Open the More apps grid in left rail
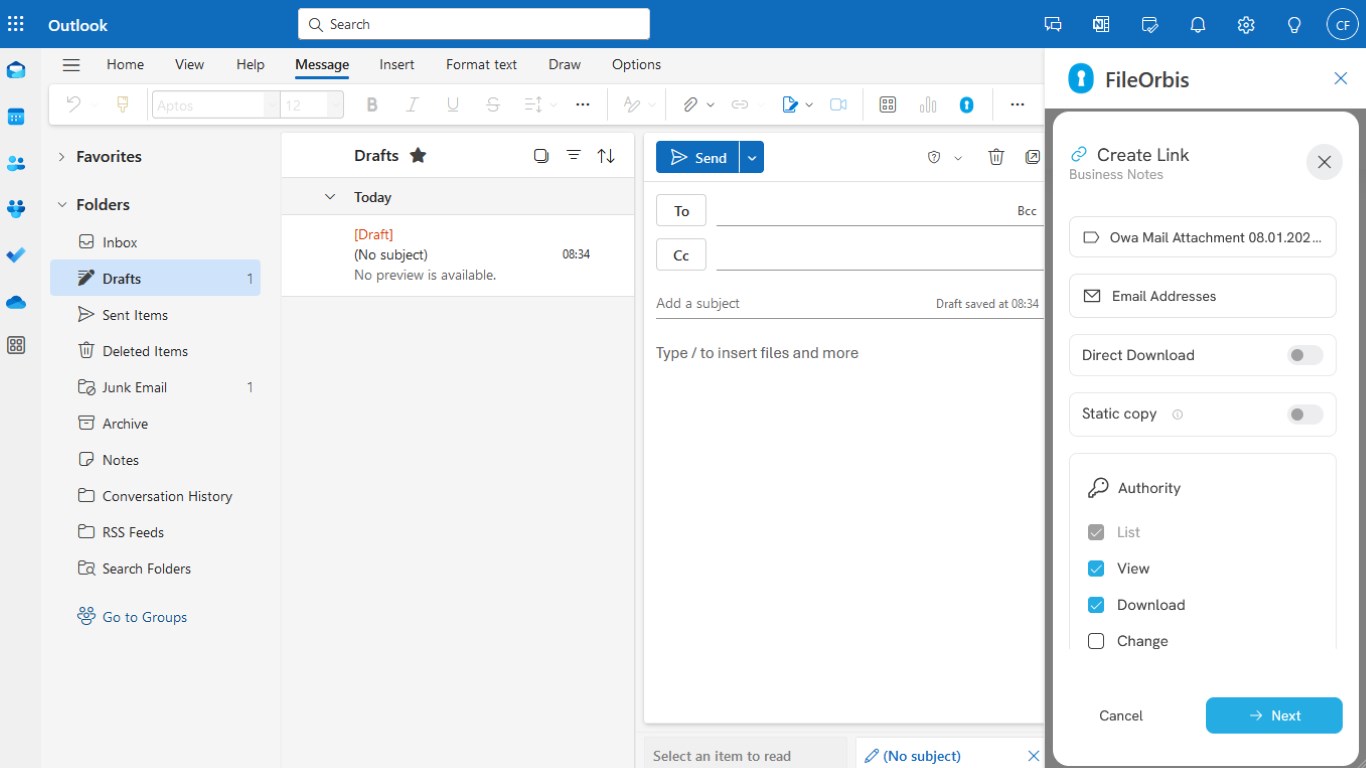This screenshot has height=768, width=1366. point(16,345)
